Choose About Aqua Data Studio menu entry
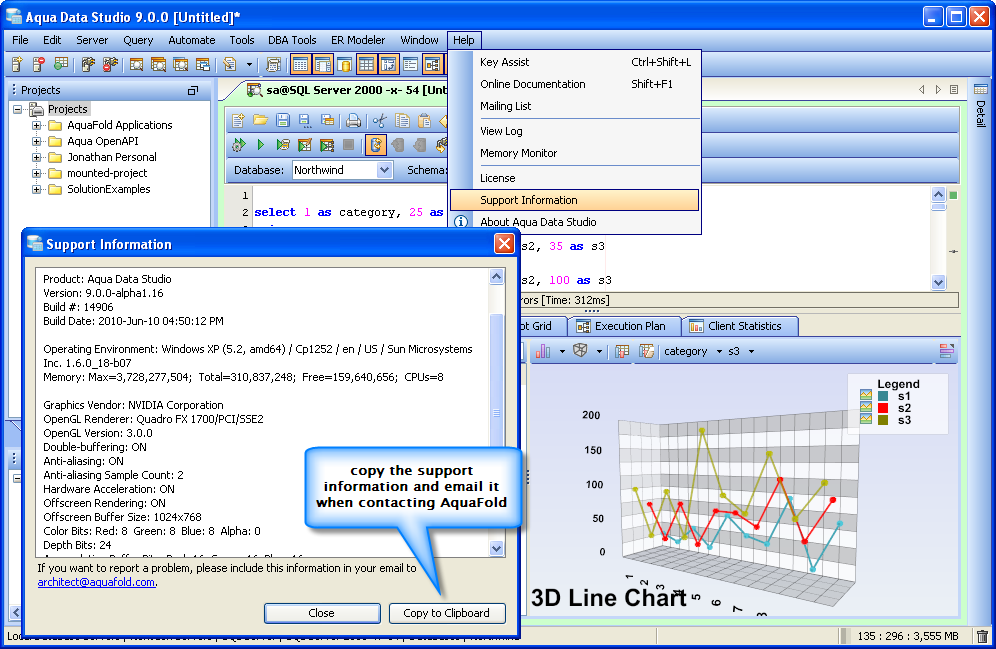This screenshot has height=649, width=996. click(574, 222)
